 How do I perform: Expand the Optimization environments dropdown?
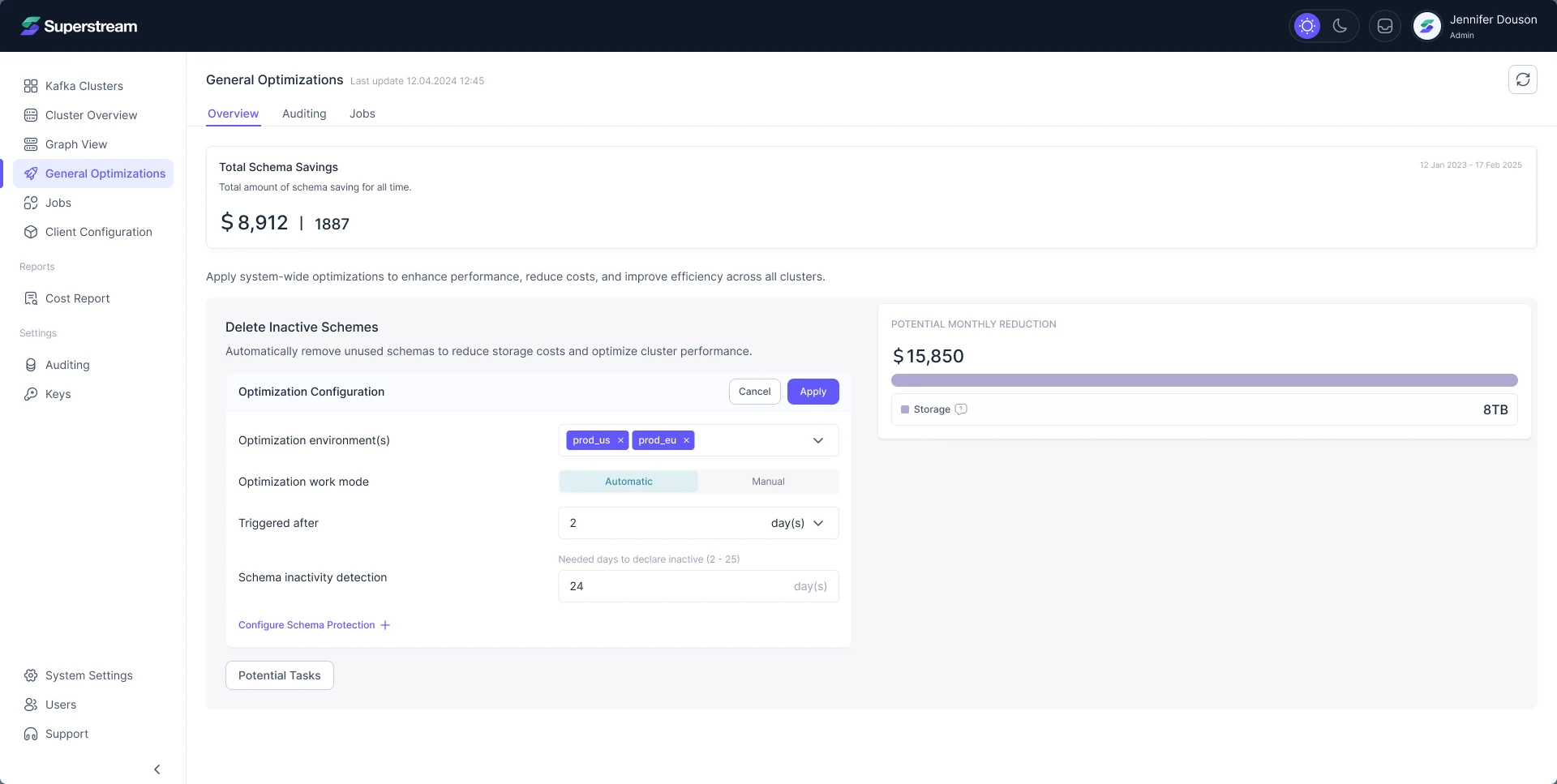(818, 440)
